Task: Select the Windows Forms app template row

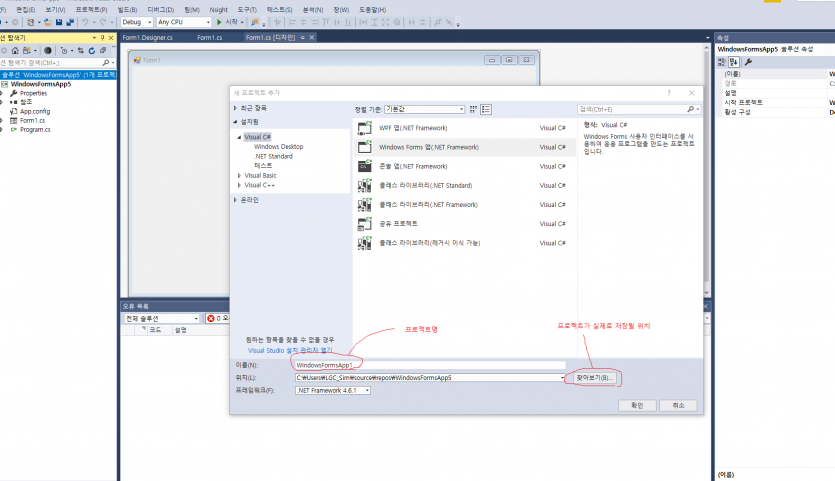Action: pos(464,147)
